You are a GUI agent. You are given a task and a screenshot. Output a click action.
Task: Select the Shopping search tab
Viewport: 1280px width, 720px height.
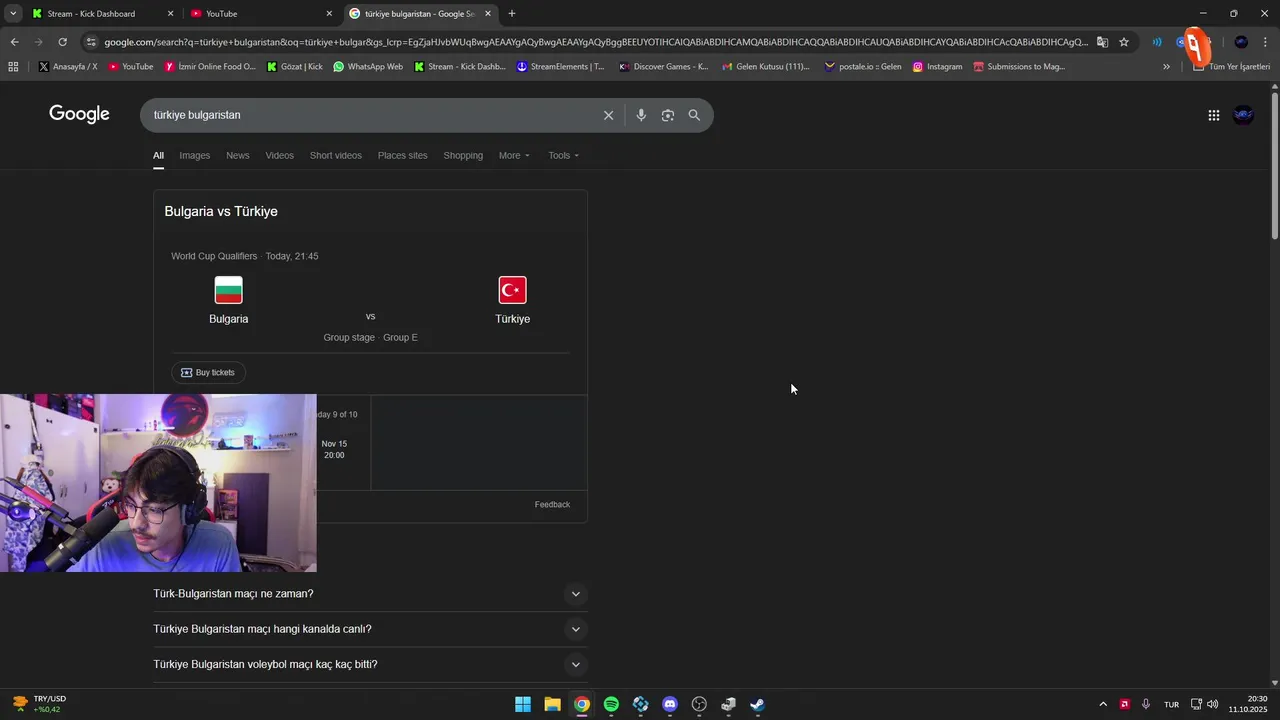tap(463, 155)
